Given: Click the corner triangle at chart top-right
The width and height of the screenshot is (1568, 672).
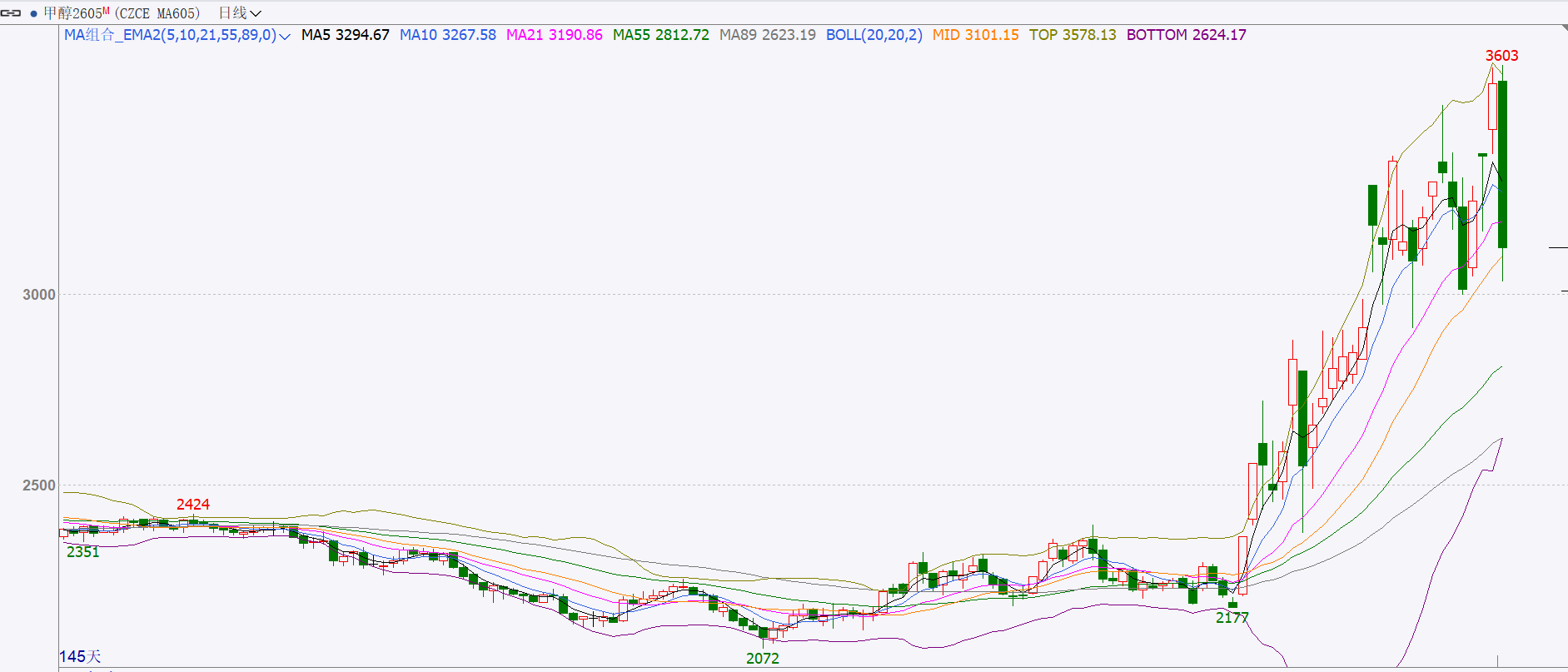Looking at the screenshot, I should [1563, 28].
